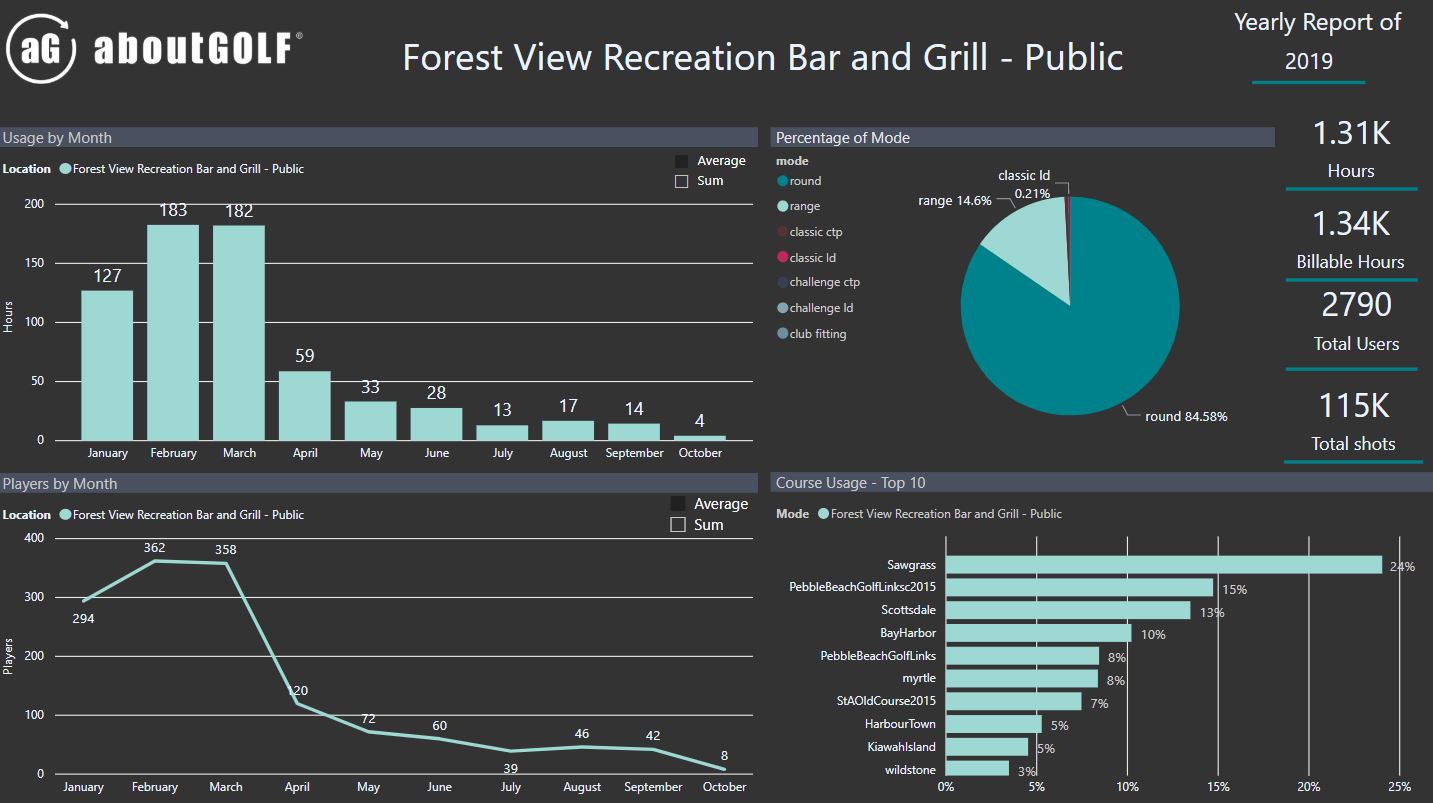Click the Mode legend entry in Course Usage
1433x803 pixels.
pos(939,514)
